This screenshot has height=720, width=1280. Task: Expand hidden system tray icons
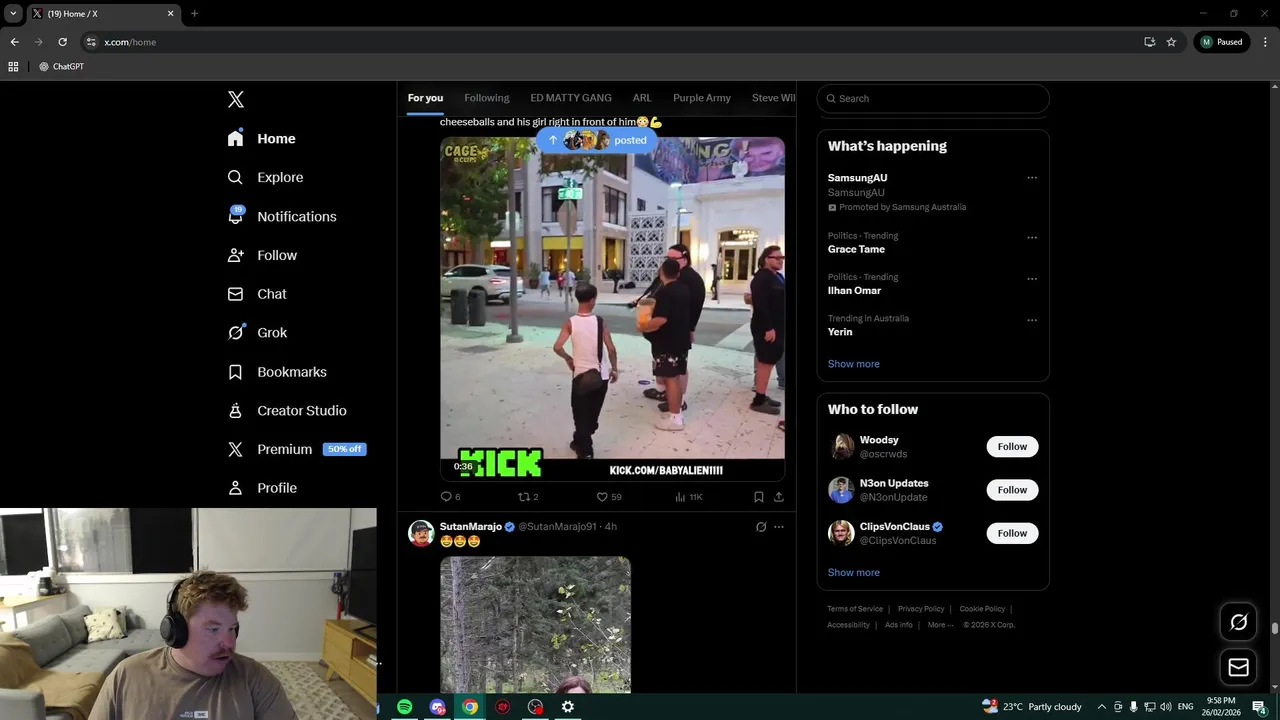1101,707
